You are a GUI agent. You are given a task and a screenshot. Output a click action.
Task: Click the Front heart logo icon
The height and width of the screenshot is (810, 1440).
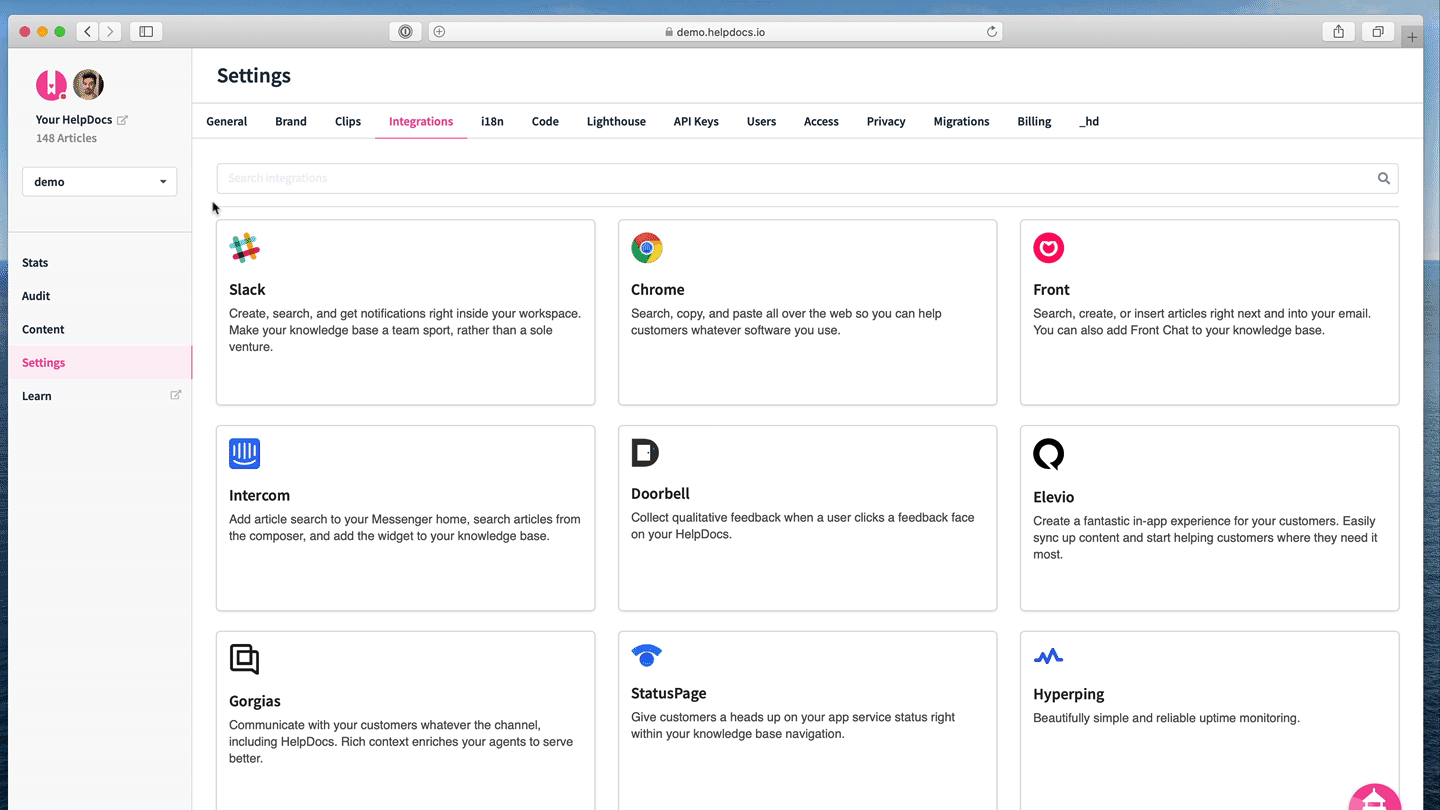[1049, 248]
